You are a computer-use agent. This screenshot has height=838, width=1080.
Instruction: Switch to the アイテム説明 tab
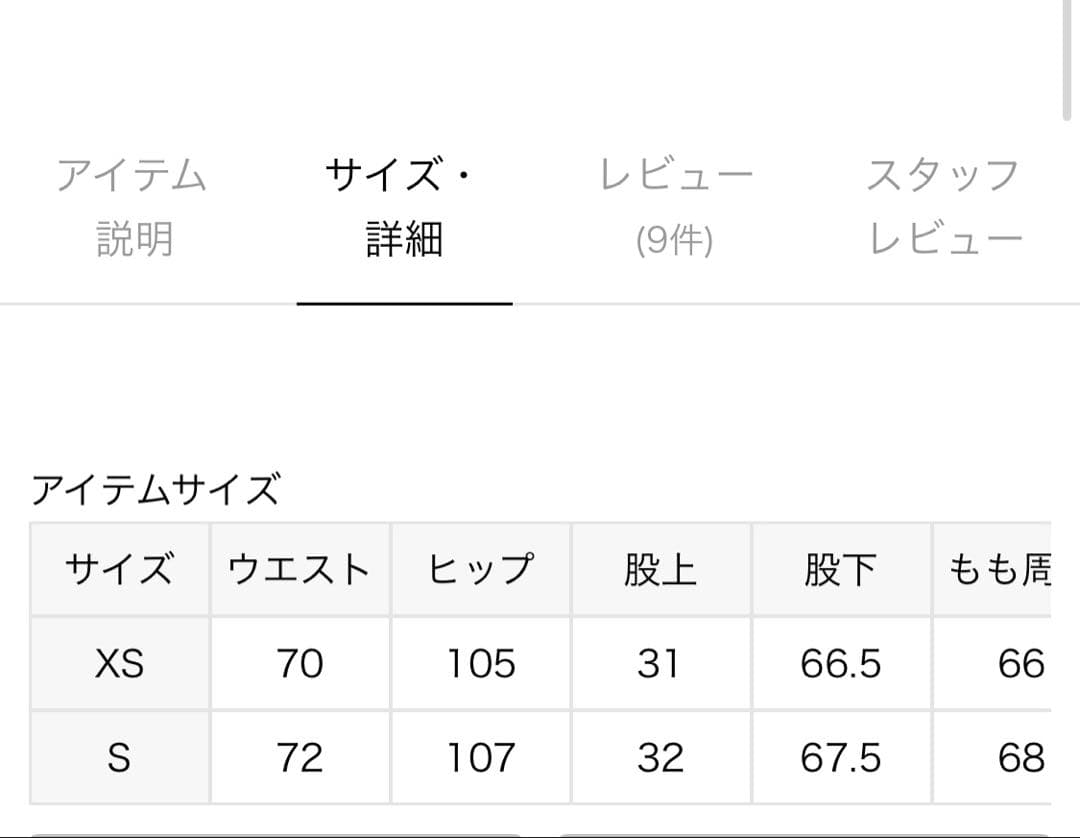point(132,205)
